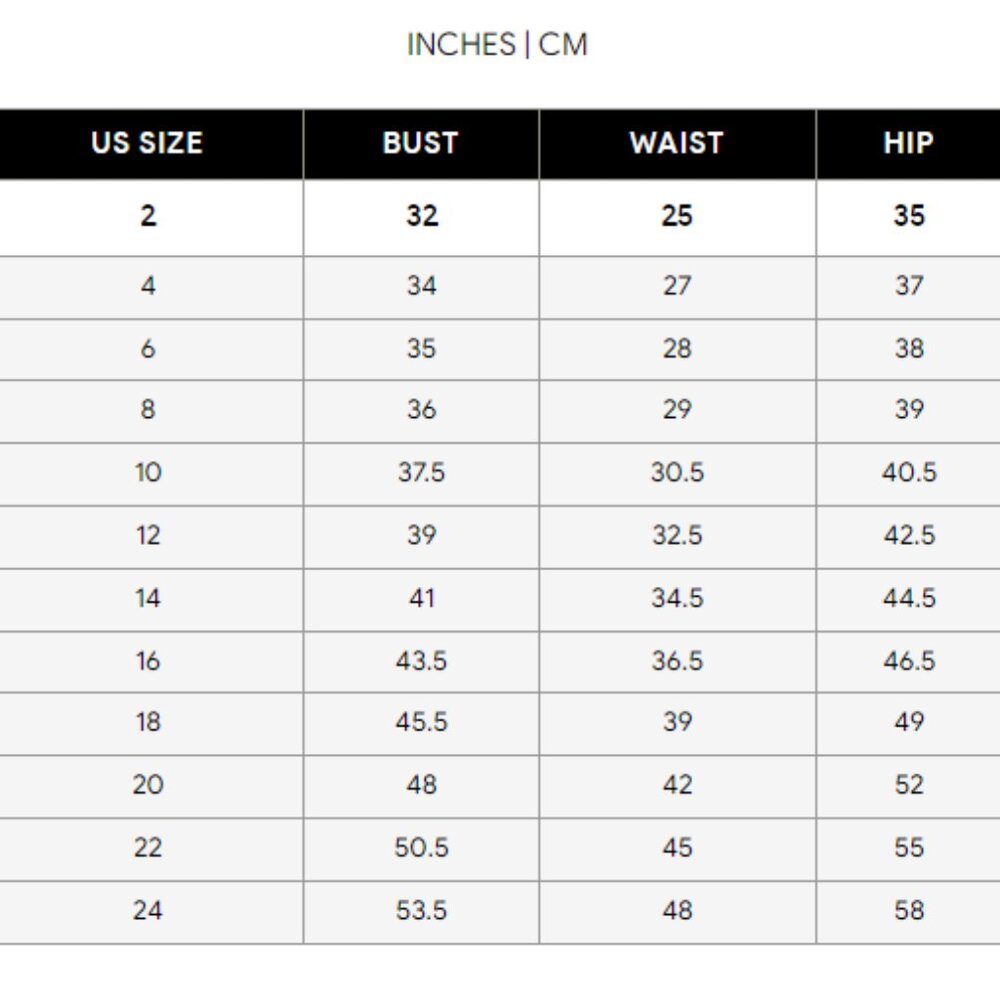Select US size 4 cell
This screenshot has height=1000, width=1000.
click(x=148, y=286)
